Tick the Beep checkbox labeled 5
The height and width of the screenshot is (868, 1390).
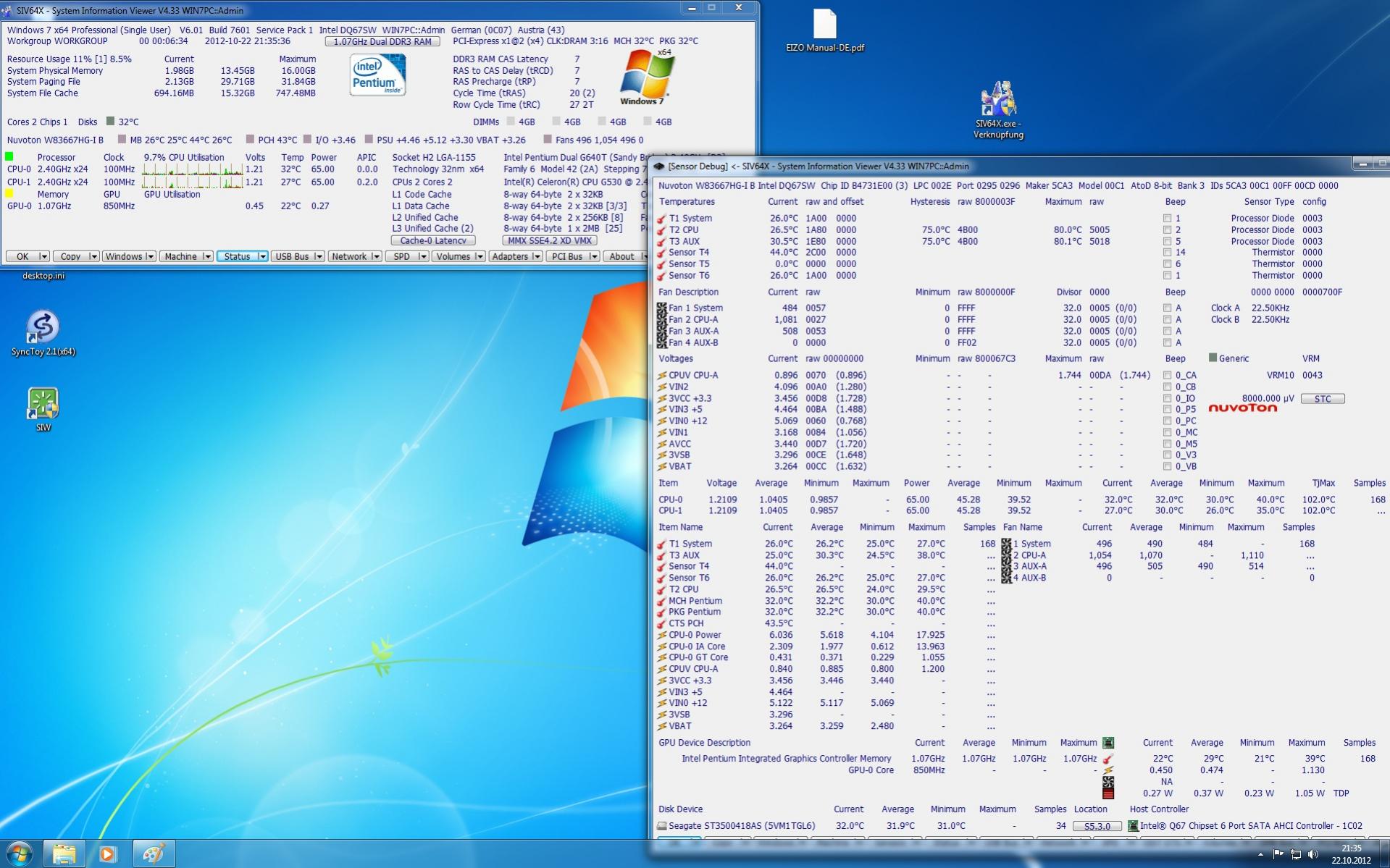click(x=1167, y=242)
